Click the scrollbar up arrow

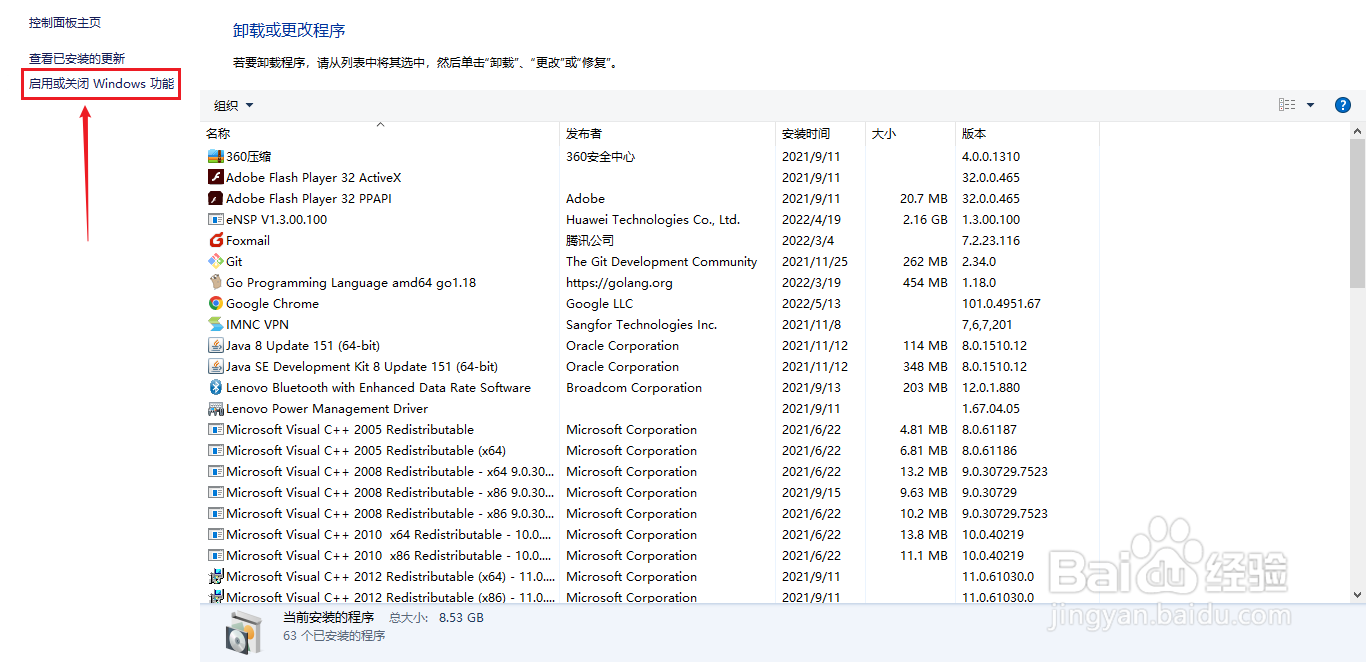point(1358,131)
